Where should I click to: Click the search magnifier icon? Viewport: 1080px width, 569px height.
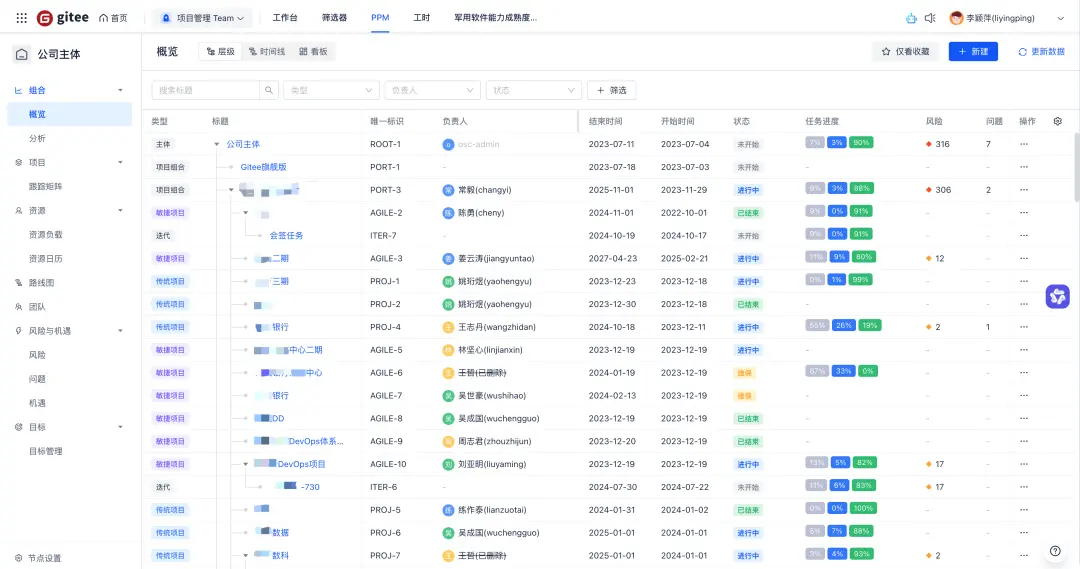click(269, 90)
